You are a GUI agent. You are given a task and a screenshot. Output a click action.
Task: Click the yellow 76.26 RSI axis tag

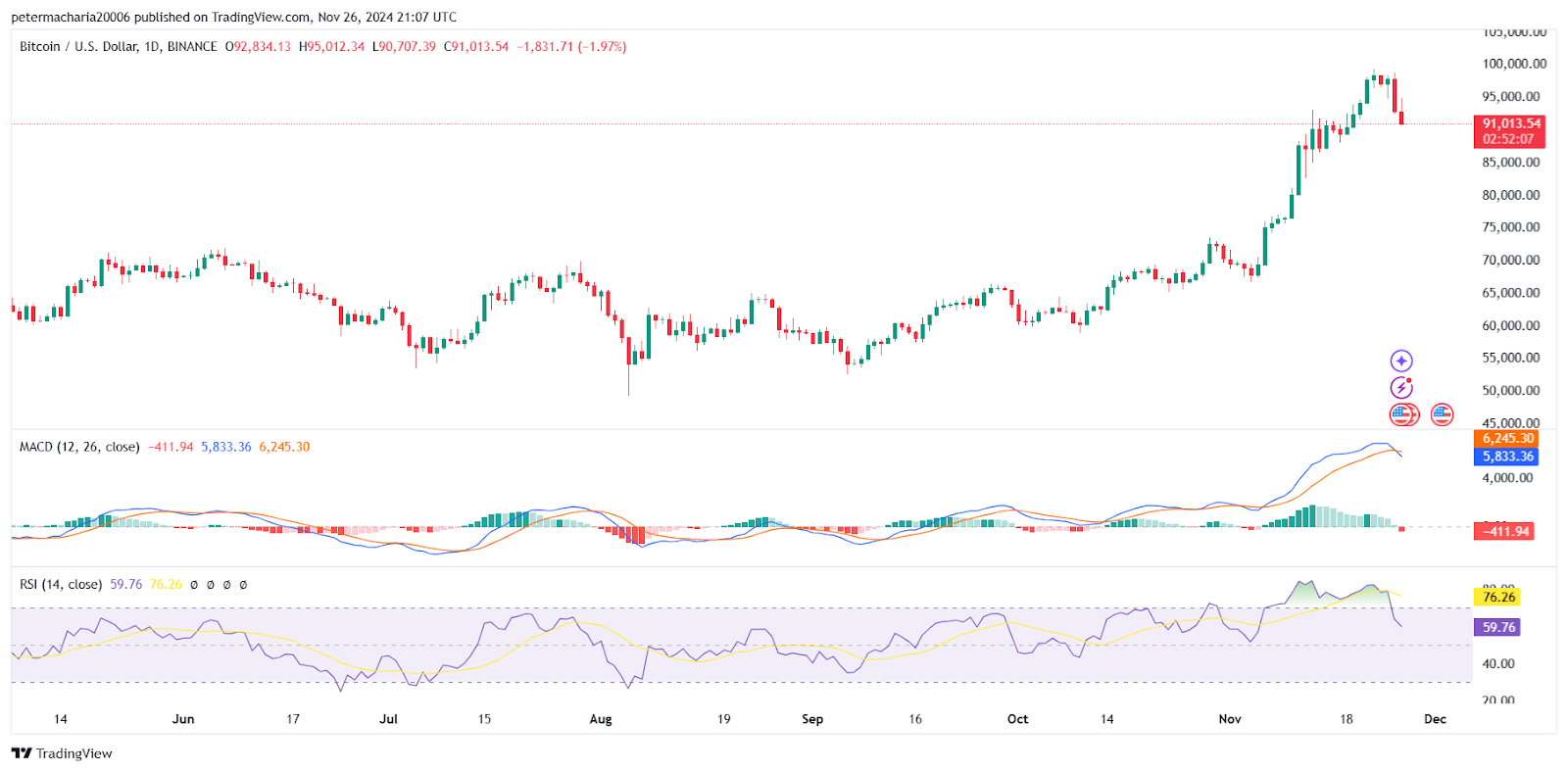click(1497, 597)
